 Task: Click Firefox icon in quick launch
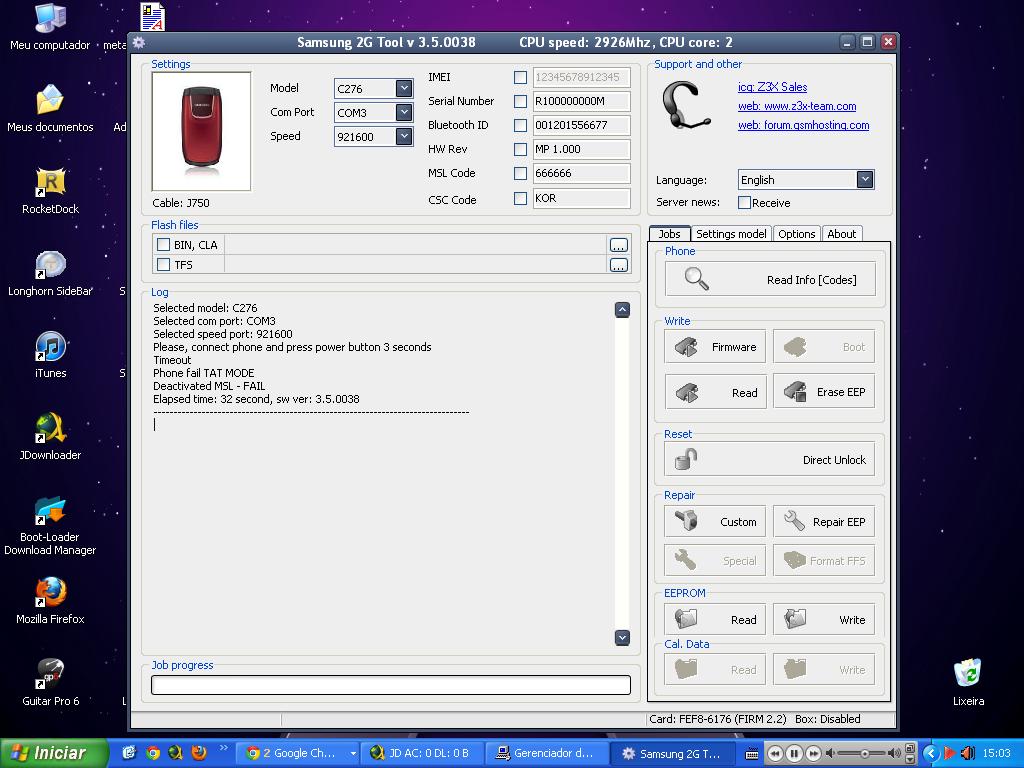click(x=199, y=753)
